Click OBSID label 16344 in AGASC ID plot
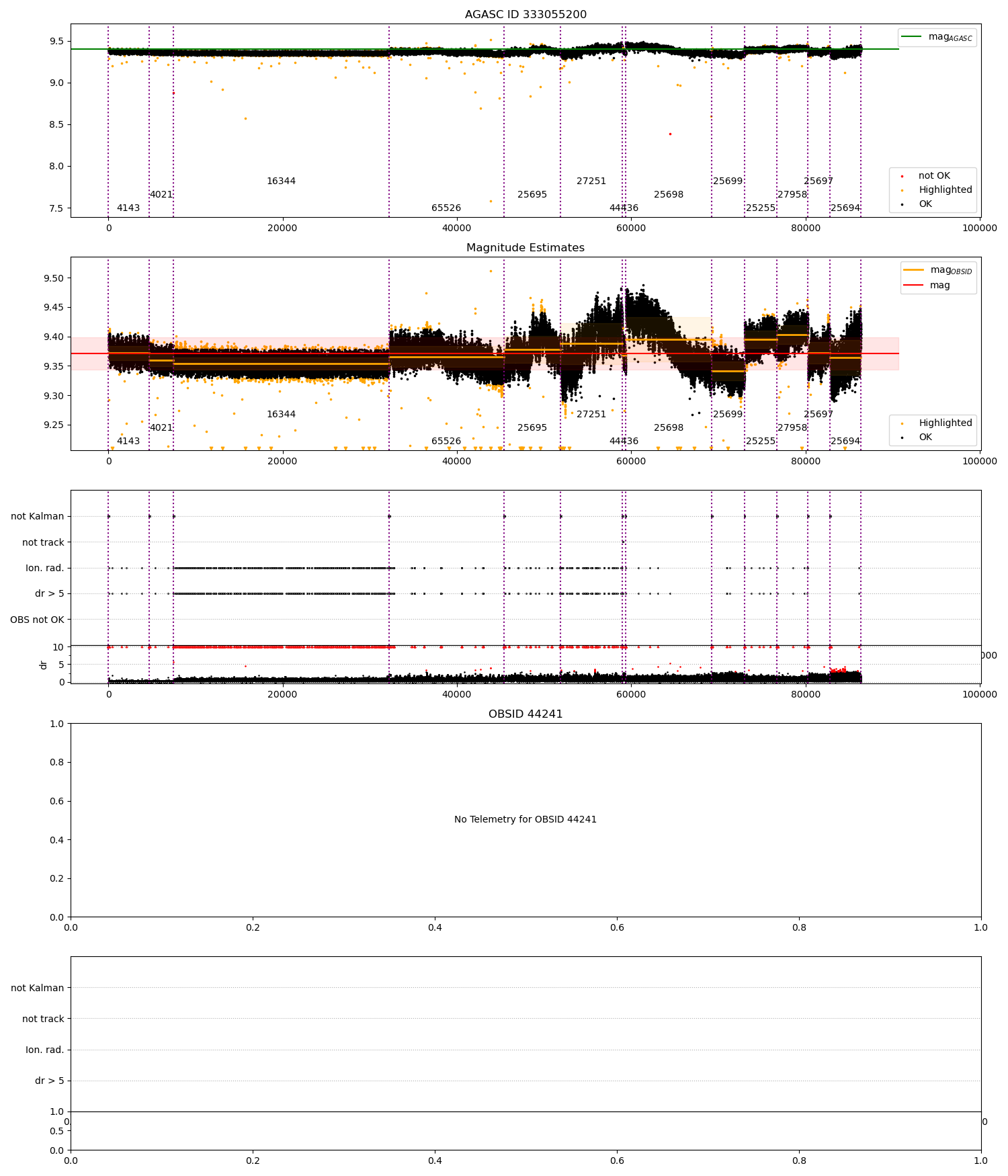 [281, 181]
